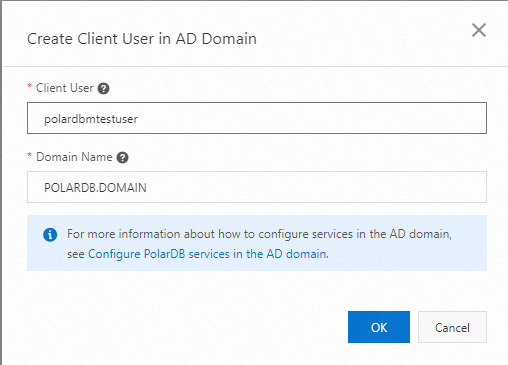Close the Create Client User dialog

(479, 30)
